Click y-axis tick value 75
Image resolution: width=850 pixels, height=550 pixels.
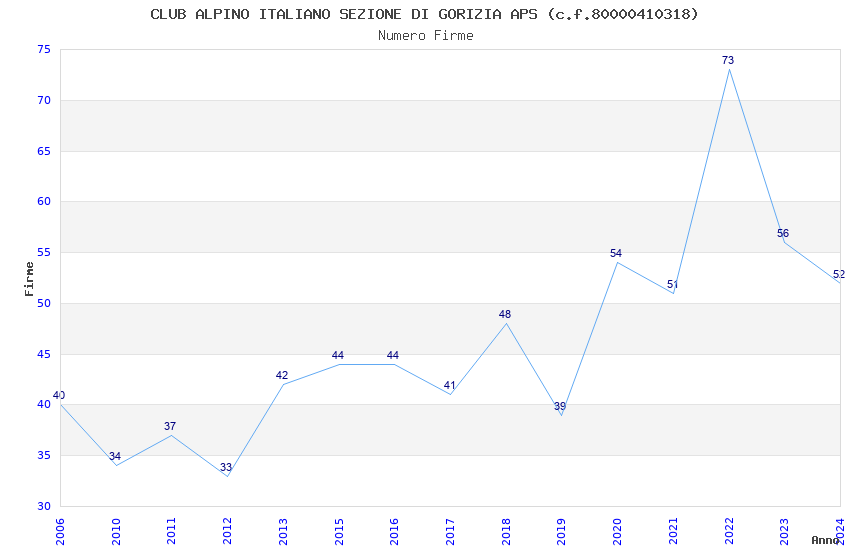[x=44, y=49]
